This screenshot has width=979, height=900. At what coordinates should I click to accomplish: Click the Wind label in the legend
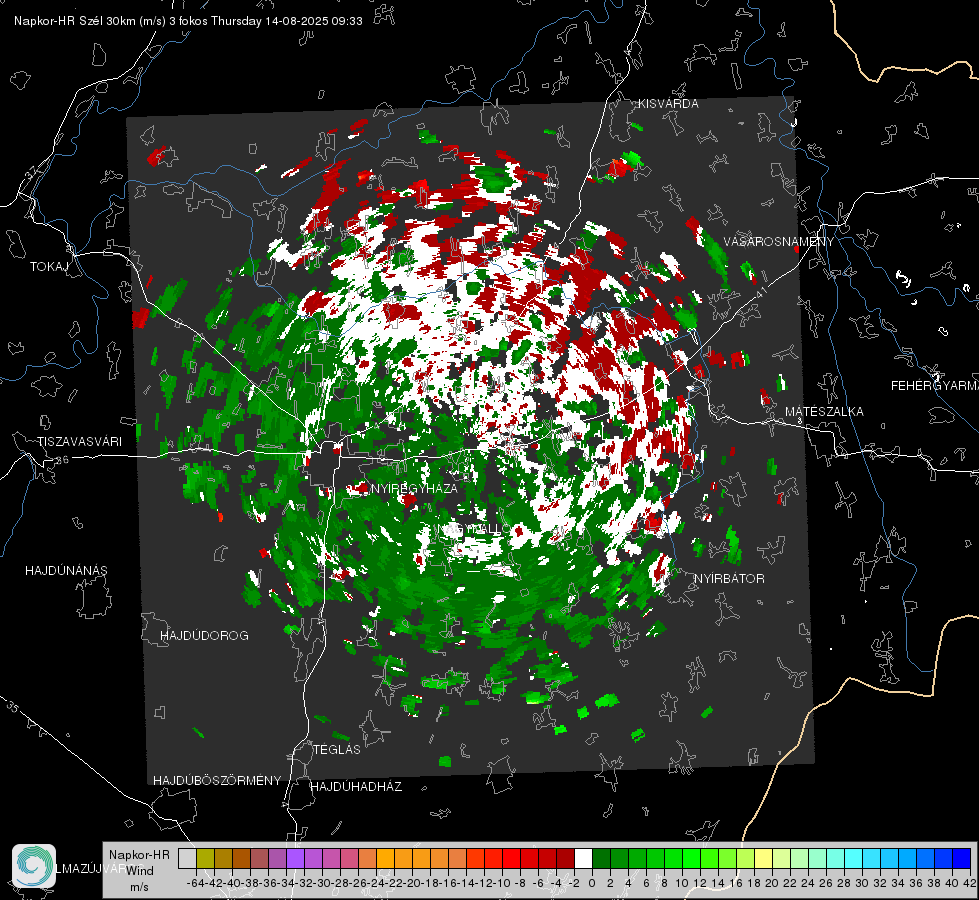coord(140,871)
